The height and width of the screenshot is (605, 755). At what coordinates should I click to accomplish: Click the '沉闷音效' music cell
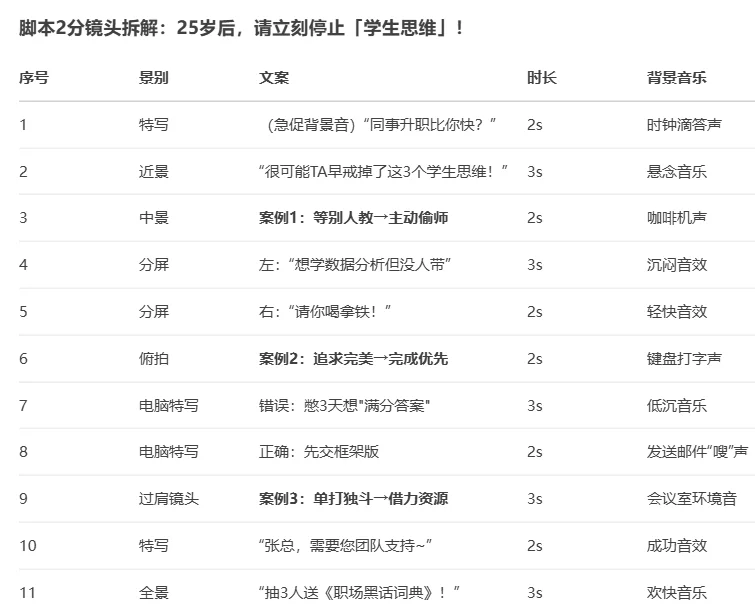(x=677, y=264)
